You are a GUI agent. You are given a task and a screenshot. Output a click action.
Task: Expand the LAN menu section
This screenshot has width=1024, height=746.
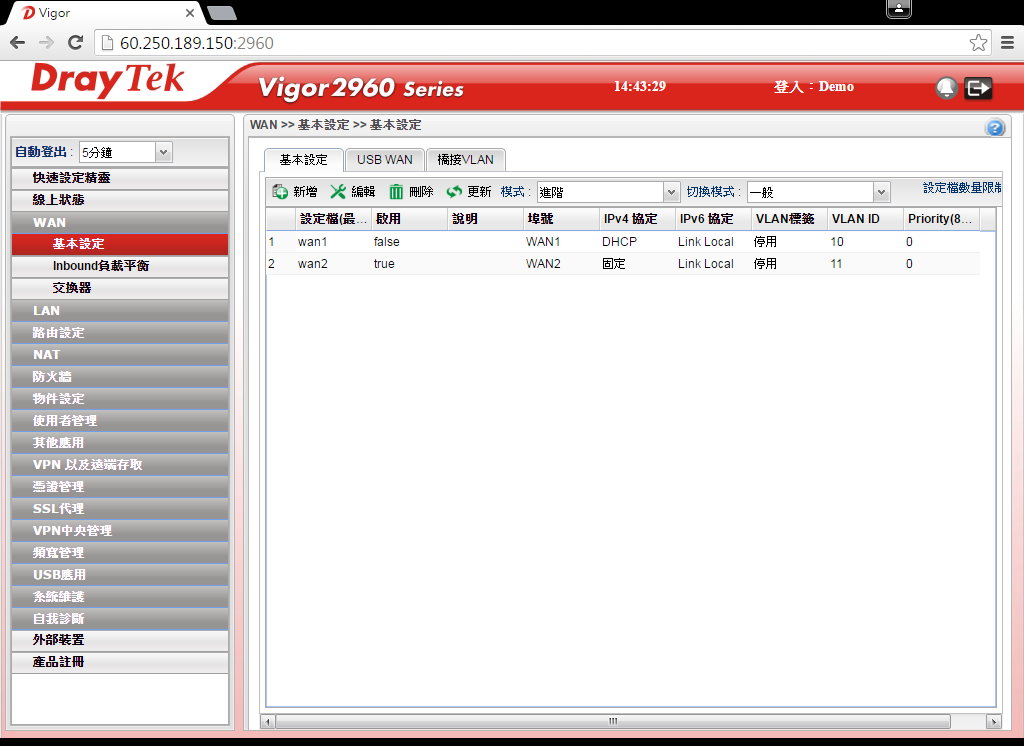pos(120,310)
